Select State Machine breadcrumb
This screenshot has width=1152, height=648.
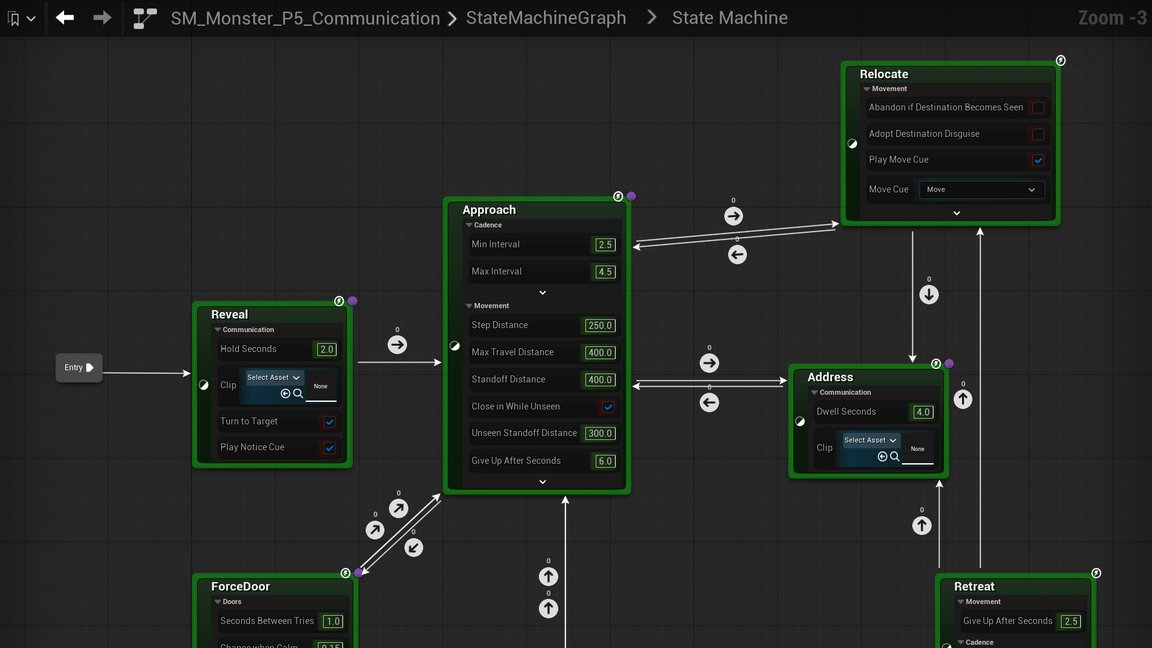point(730,18)
